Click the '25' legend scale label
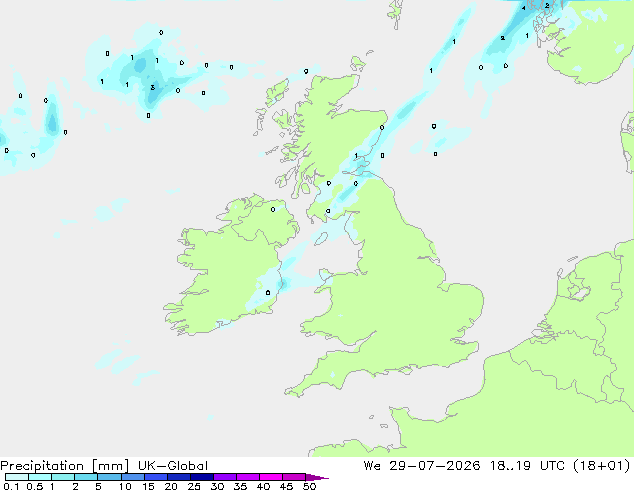Image resolution: width=634 pixels, height=490 pixels. [194, 486]
